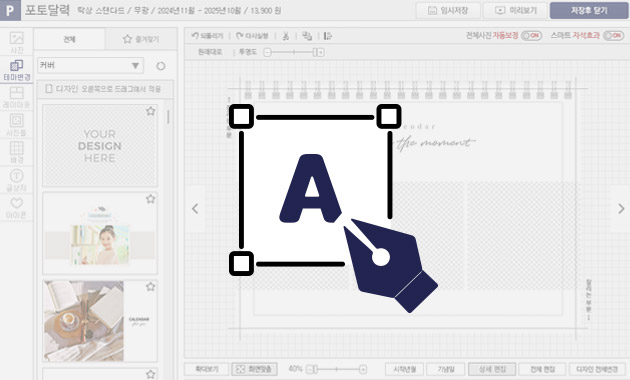Favorite the YOUR DESIGN HERE template star
The height and width of the screenshot is (380, 630).
click(151, 111)
